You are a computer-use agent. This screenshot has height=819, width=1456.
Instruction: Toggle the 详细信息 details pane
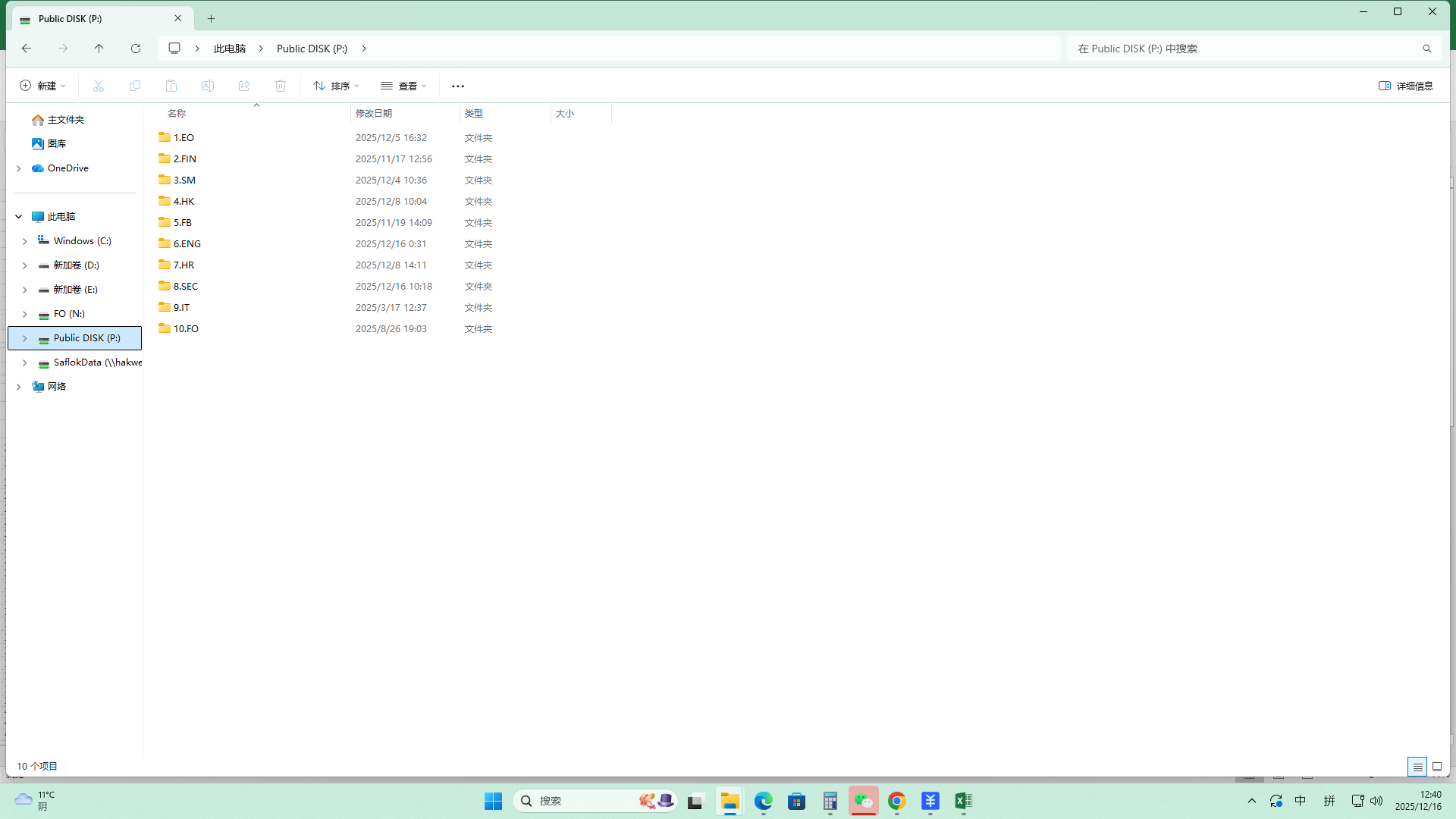point(1405,86)
